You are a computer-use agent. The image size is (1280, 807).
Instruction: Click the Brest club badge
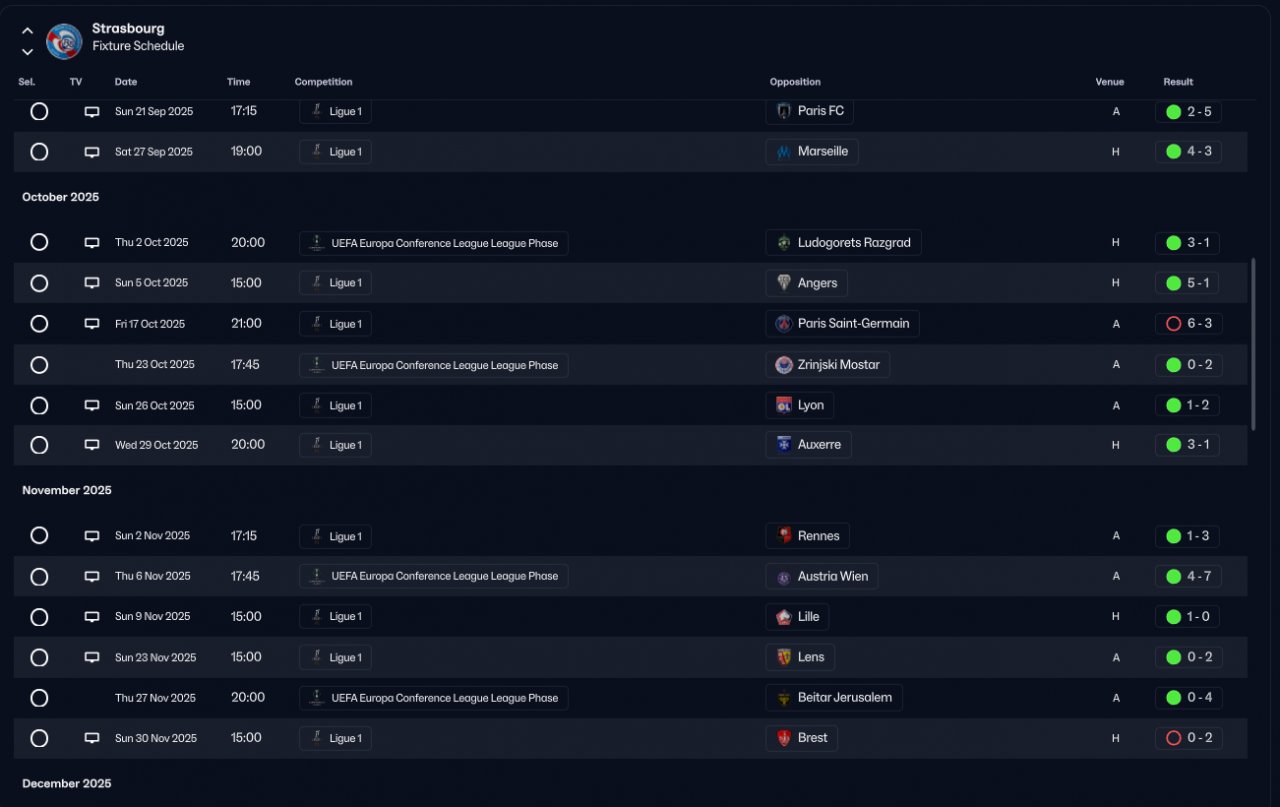tap(784, 738)
